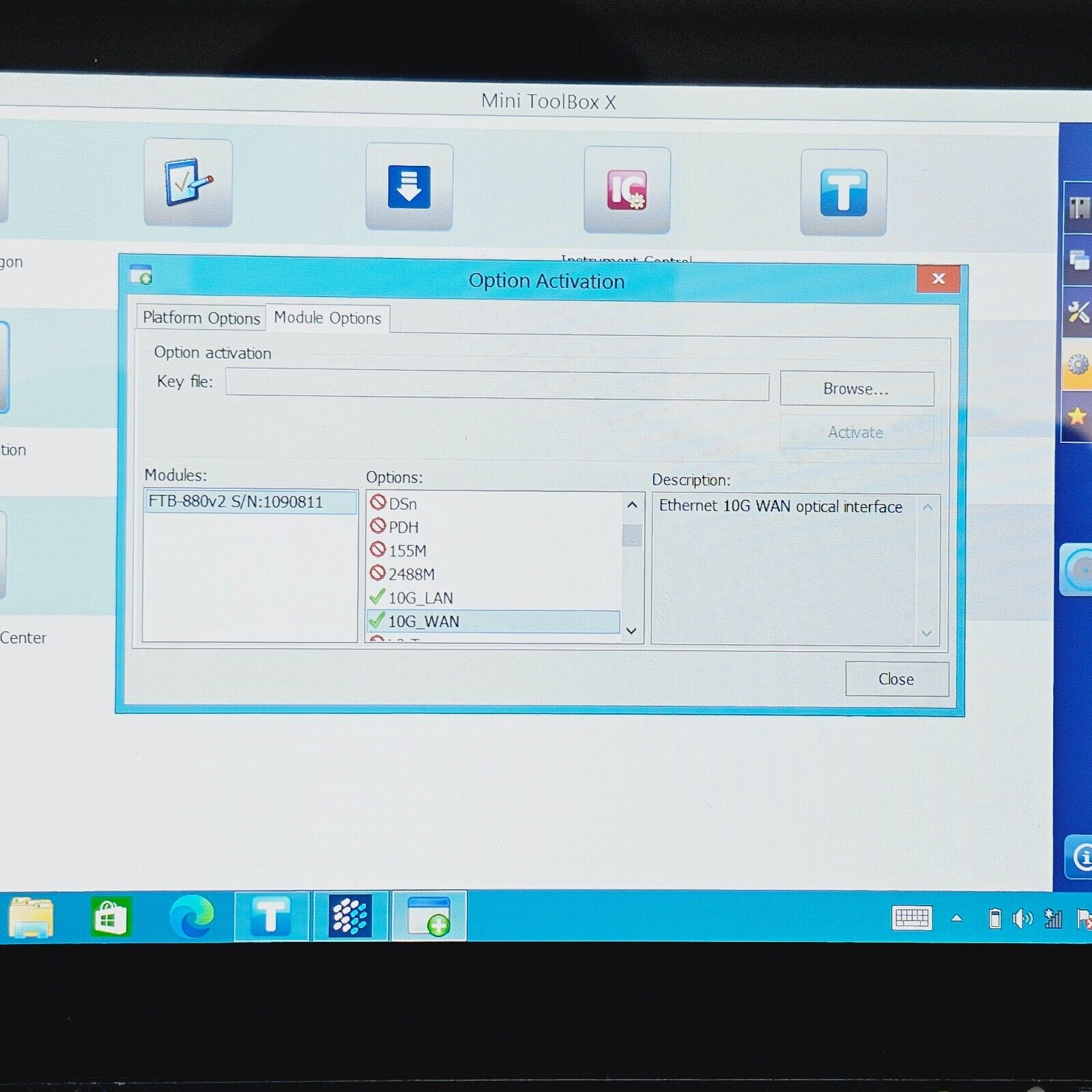
Task: Launch the Instrument Control IC icon
Action: 627,190
